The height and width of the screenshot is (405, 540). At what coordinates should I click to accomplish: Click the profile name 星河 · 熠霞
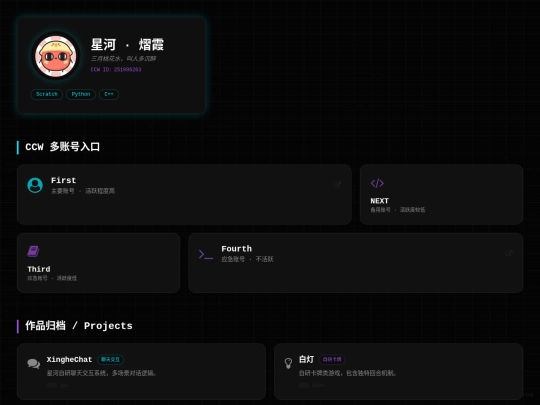(127, 45)
